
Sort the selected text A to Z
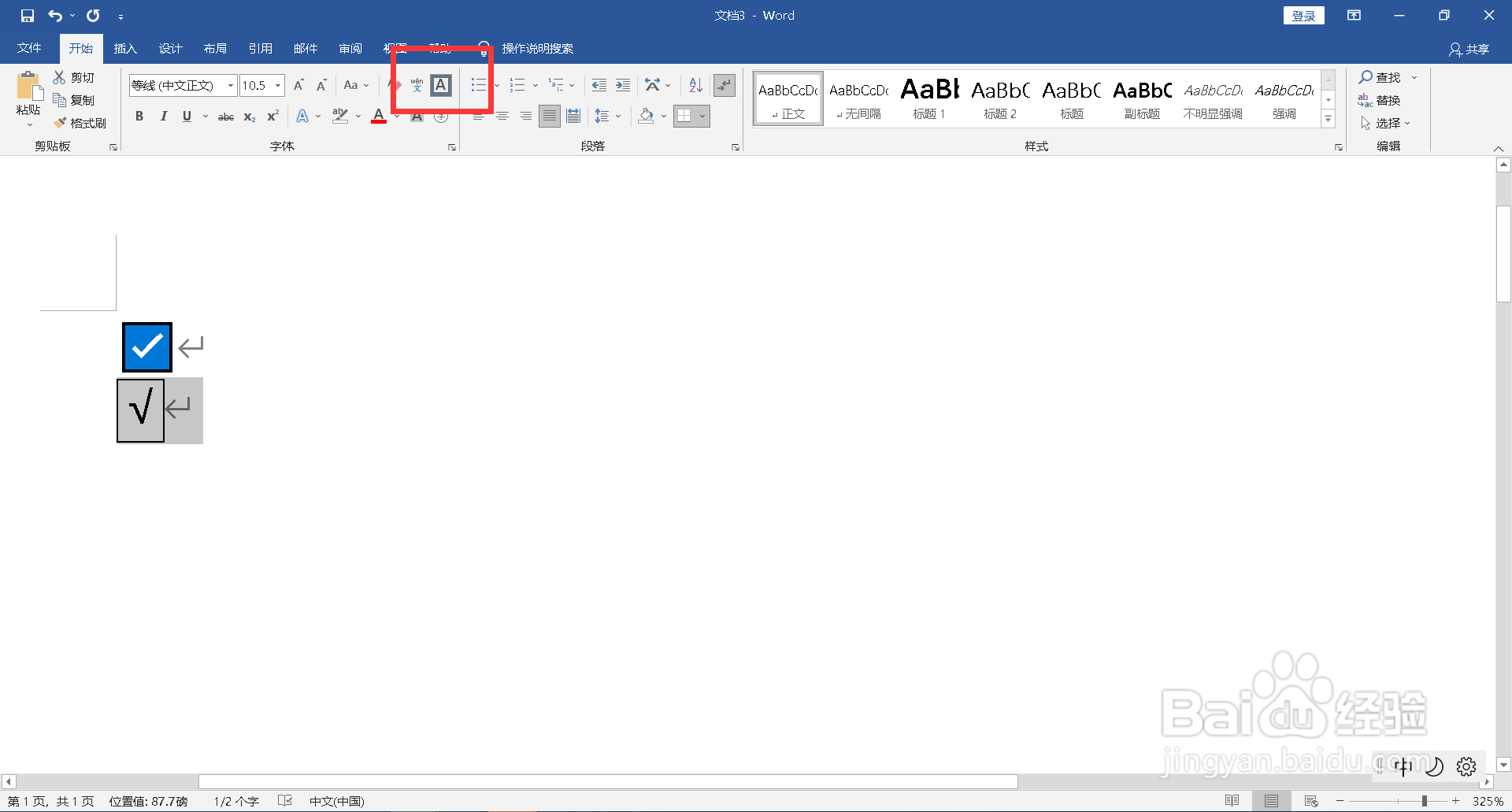click(x=695, y=85)
